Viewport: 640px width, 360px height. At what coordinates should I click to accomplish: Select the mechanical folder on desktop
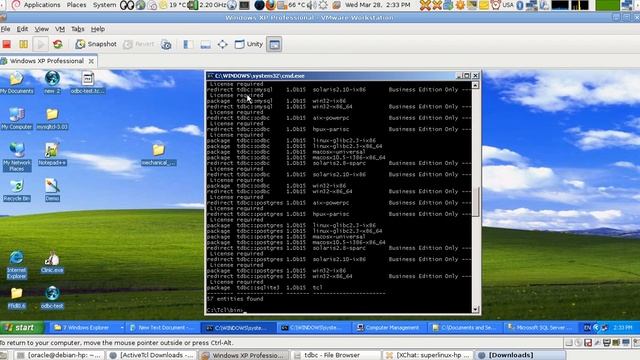(158, 154)
